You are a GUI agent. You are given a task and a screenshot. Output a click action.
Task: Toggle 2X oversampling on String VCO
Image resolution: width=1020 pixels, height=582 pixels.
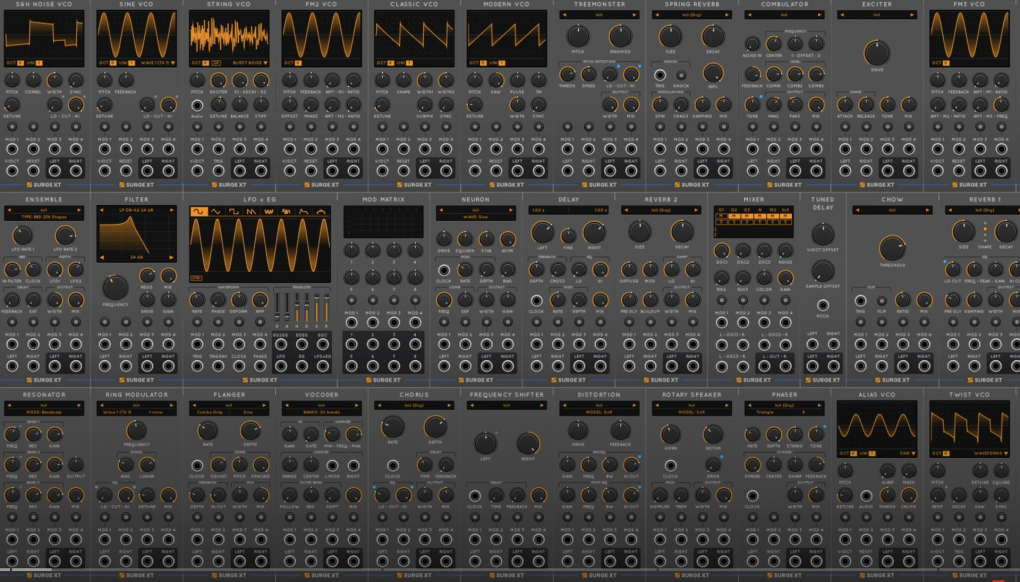[215, 63]
